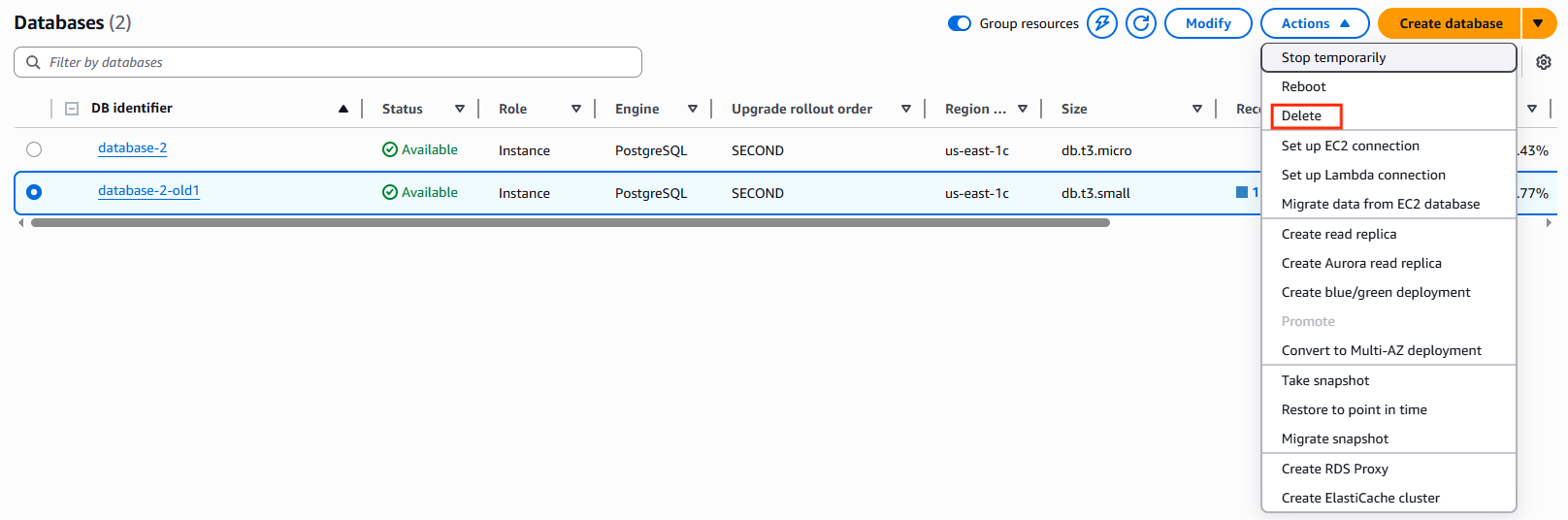
Task: Select Take snapshot menu option
Action: [x=1325, y=380]
